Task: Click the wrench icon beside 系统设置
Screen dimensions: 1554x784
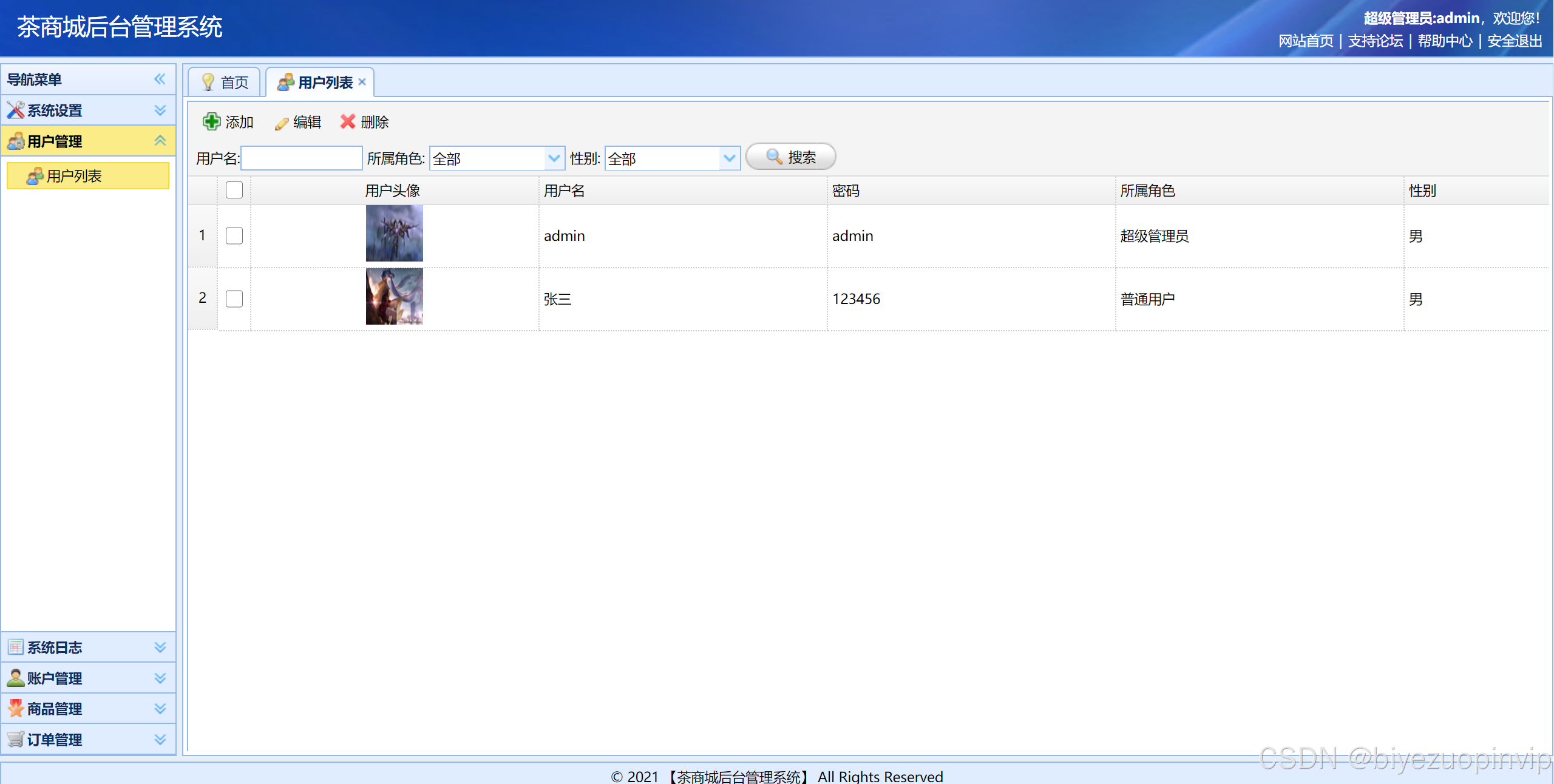Action: [15, 110]
